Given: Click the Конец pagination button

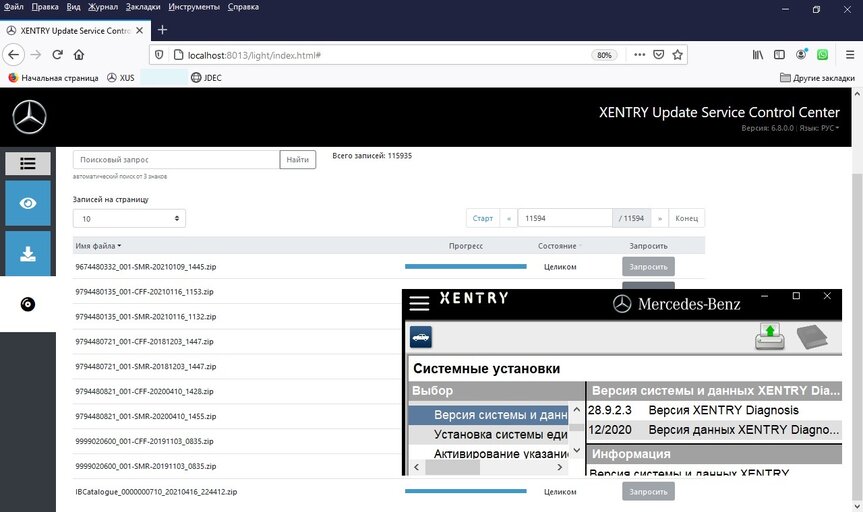Looking at the screenshot, I should coord(686,218).
